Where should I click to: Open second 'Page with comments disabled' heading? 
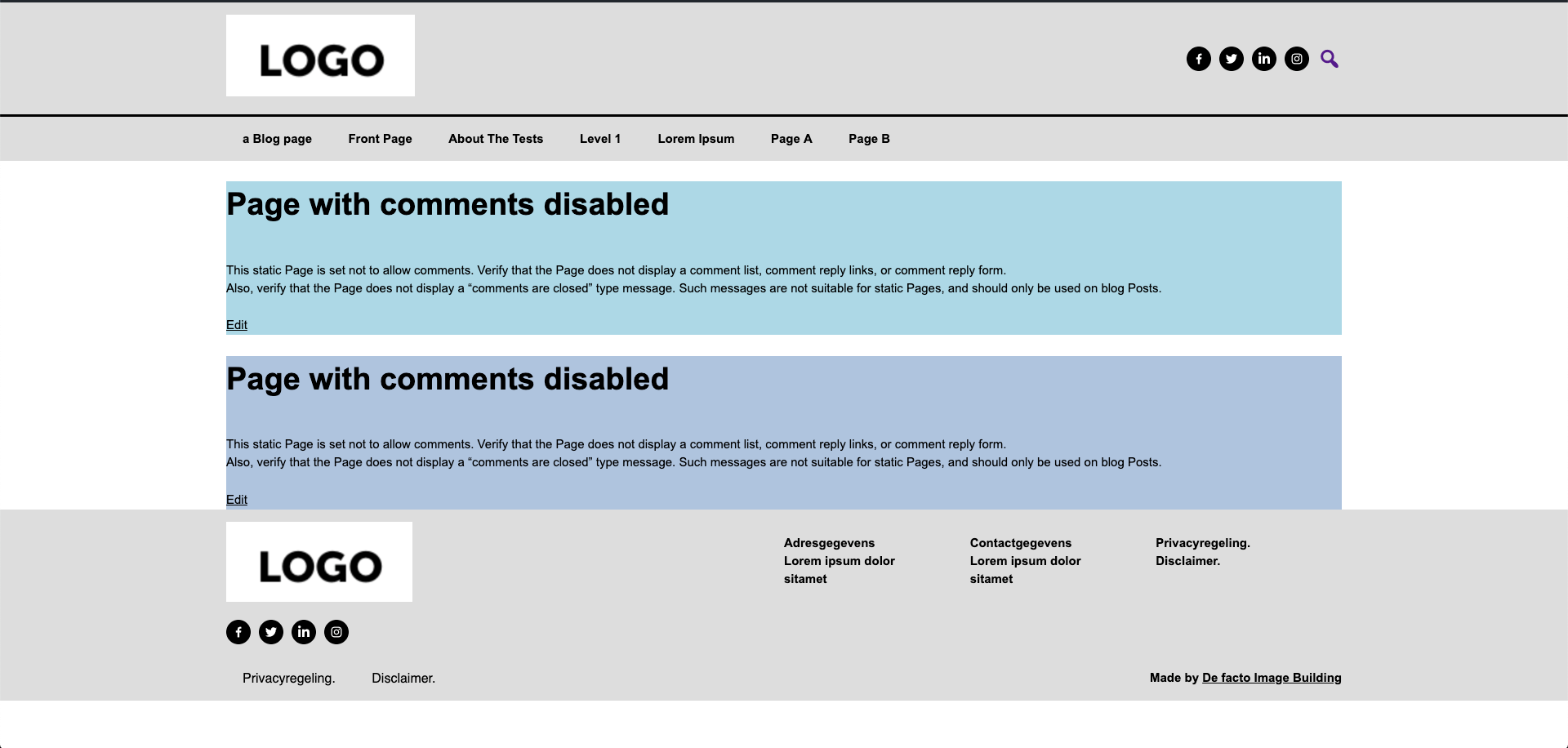448,380
